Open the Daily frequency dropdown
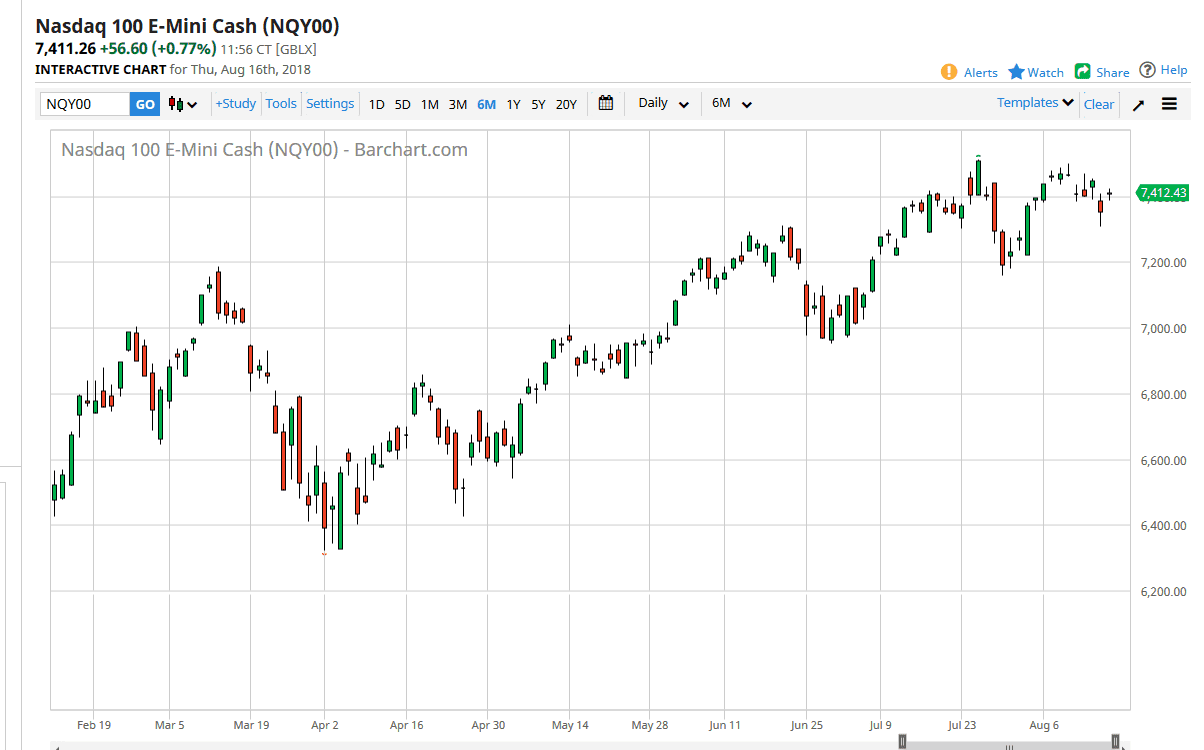Image resolution: width=1204 pixels, height=750 pixels. click(x=661, y=103)
